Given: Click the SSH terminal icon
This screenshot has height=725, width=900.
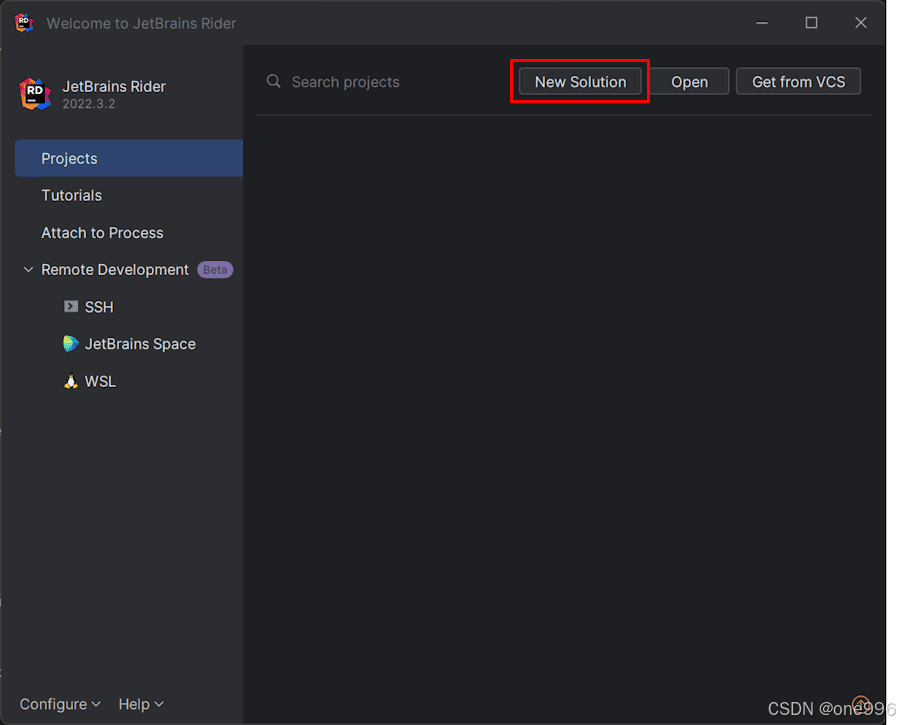Looking at the screenshot, I should (x=71, y=307).
